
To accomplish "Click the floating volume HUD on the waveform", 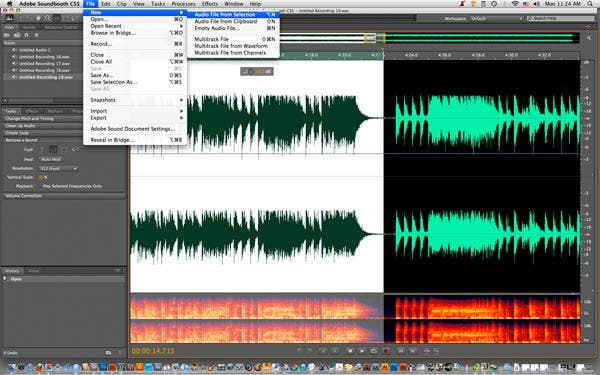I will pos(257,72).
